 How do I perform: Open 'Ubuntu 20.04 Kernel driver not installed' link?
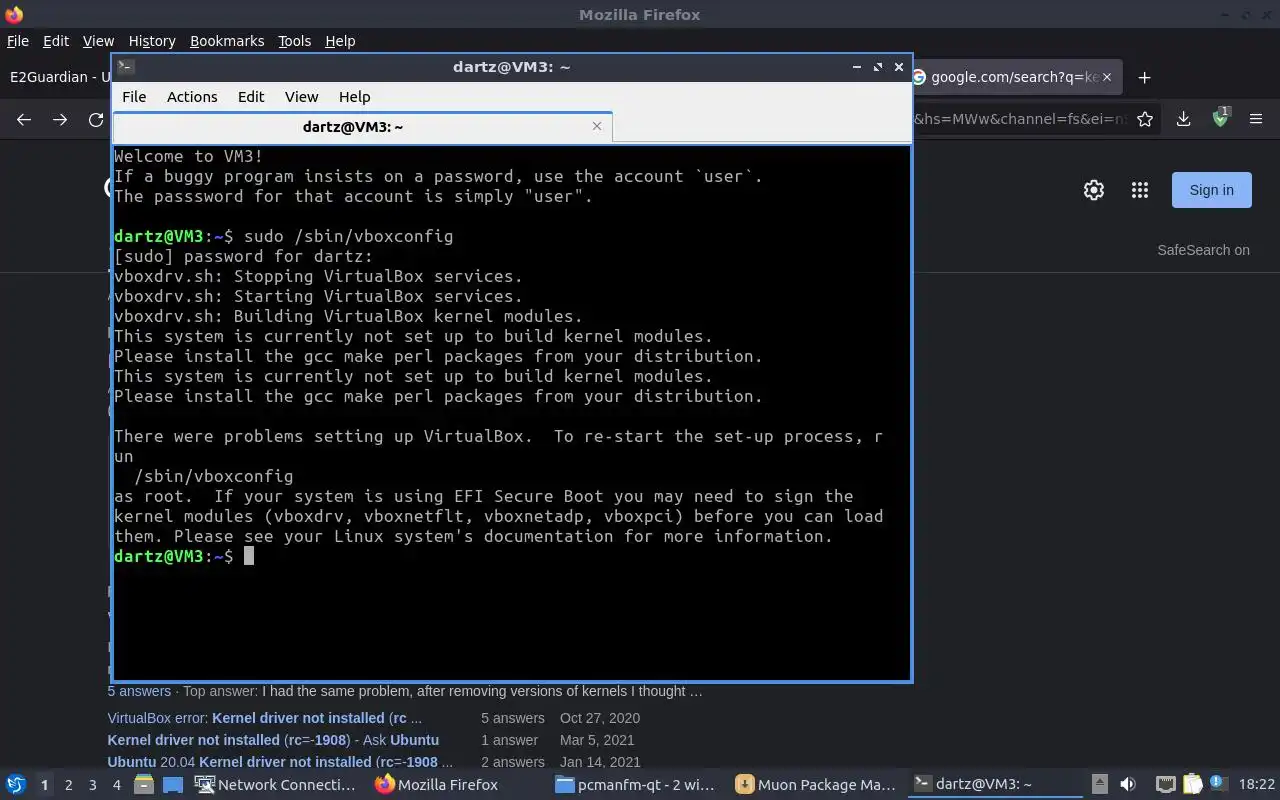click(x=280, y=762)
